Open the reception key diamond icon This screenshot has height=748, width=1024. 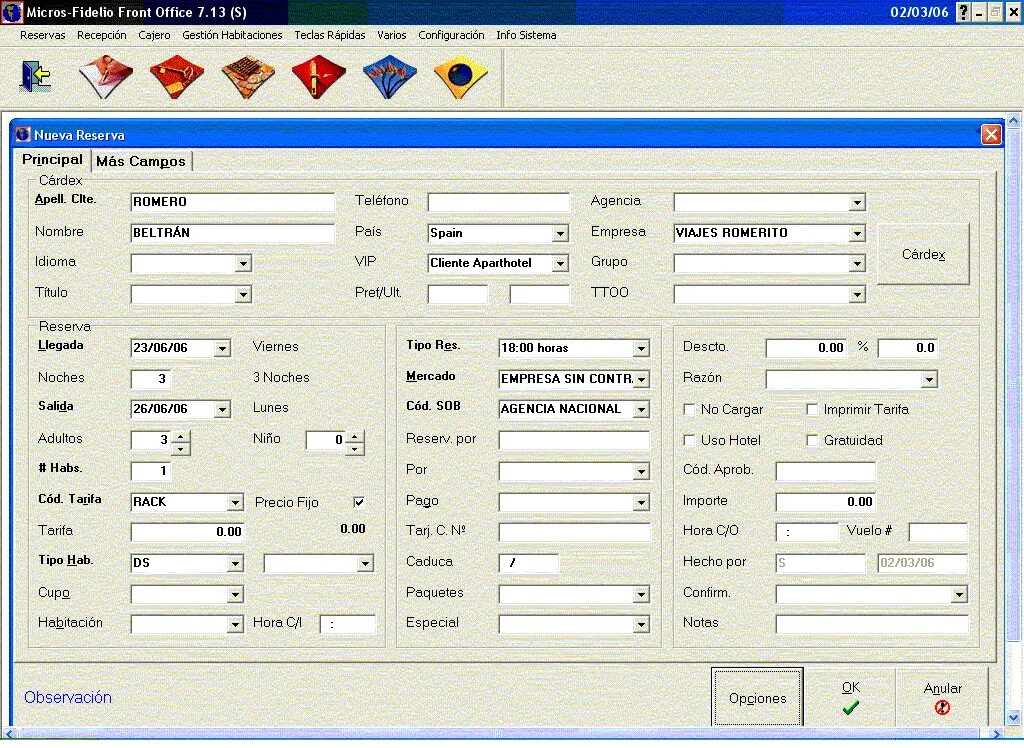[176, 76]
